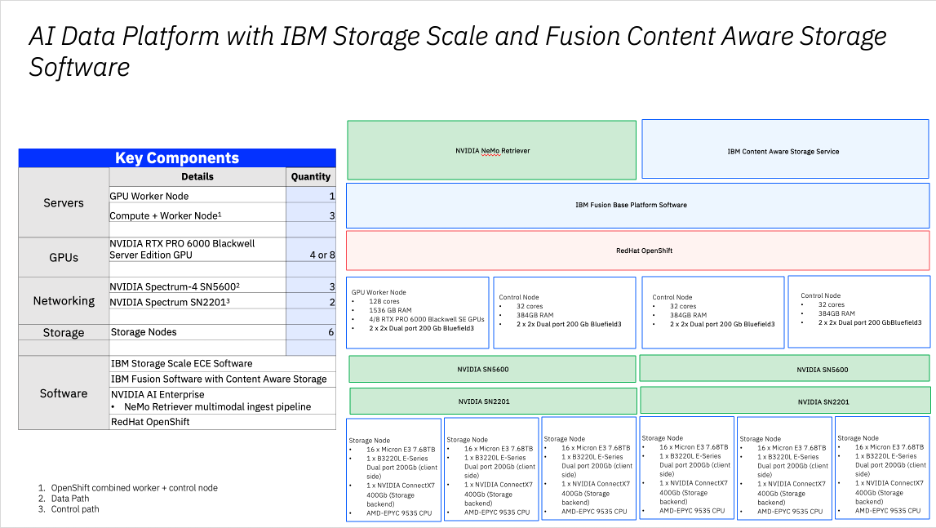Click "NeMo Retriever multimodal ingest pipeline" bullet

217,407
